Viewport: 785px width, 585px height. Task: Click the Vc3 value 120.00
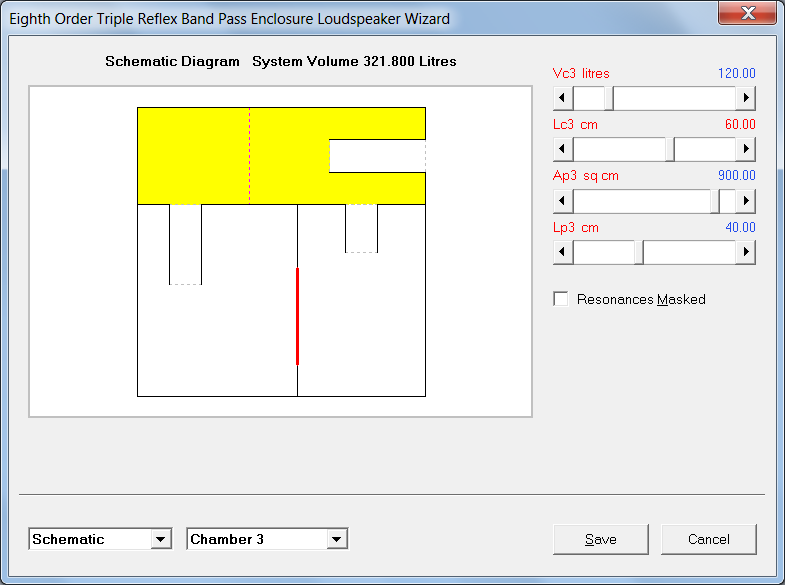[x=736, y=73]
